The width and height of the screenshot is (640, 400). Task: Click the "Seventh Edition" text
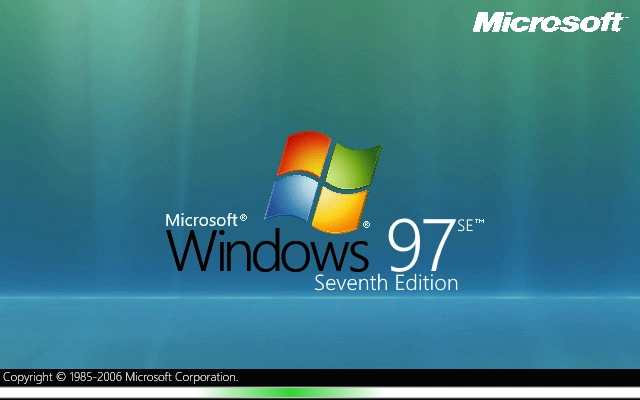pyautogui.click(x=386, y=283)
